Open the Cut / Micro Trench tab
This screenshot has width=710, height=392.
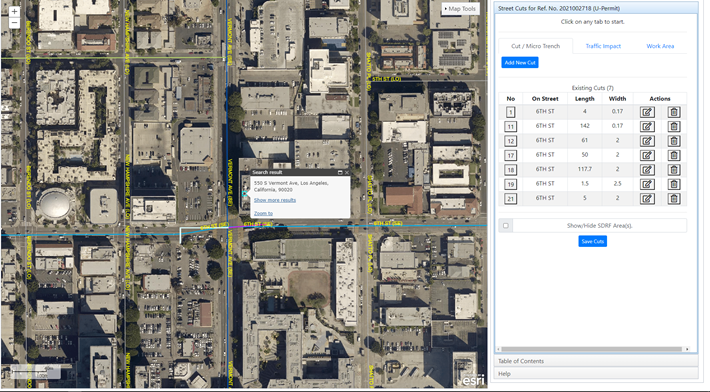535,46
